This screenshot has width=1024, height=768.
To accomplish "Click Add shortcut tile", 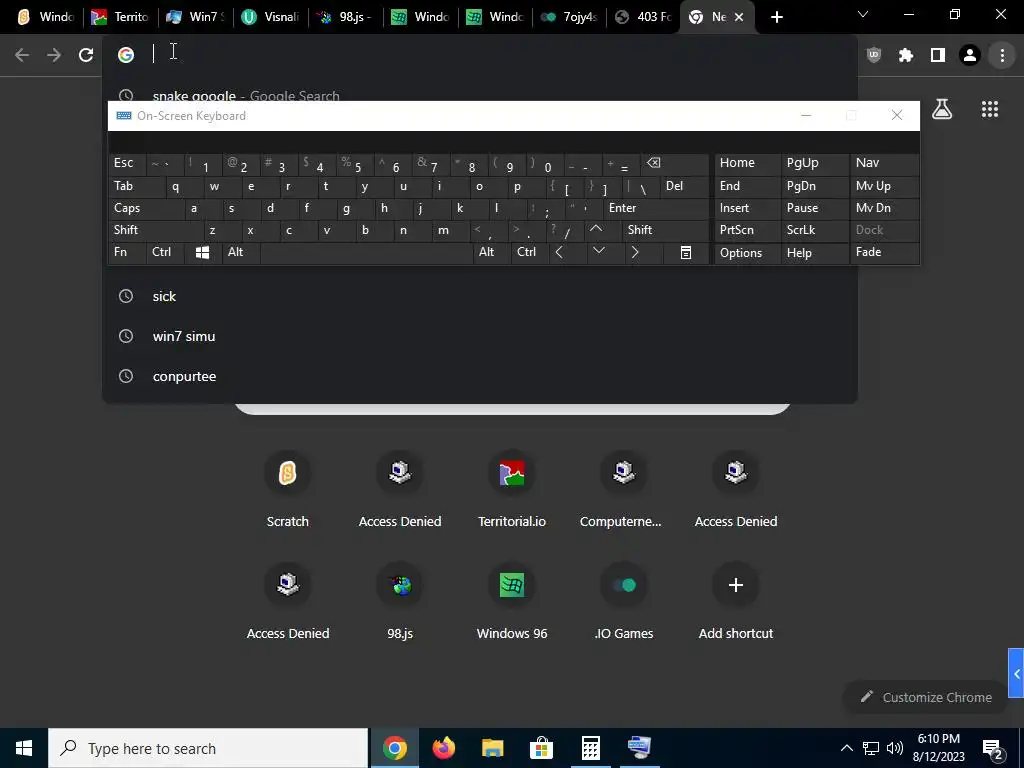I will (736, 601).
